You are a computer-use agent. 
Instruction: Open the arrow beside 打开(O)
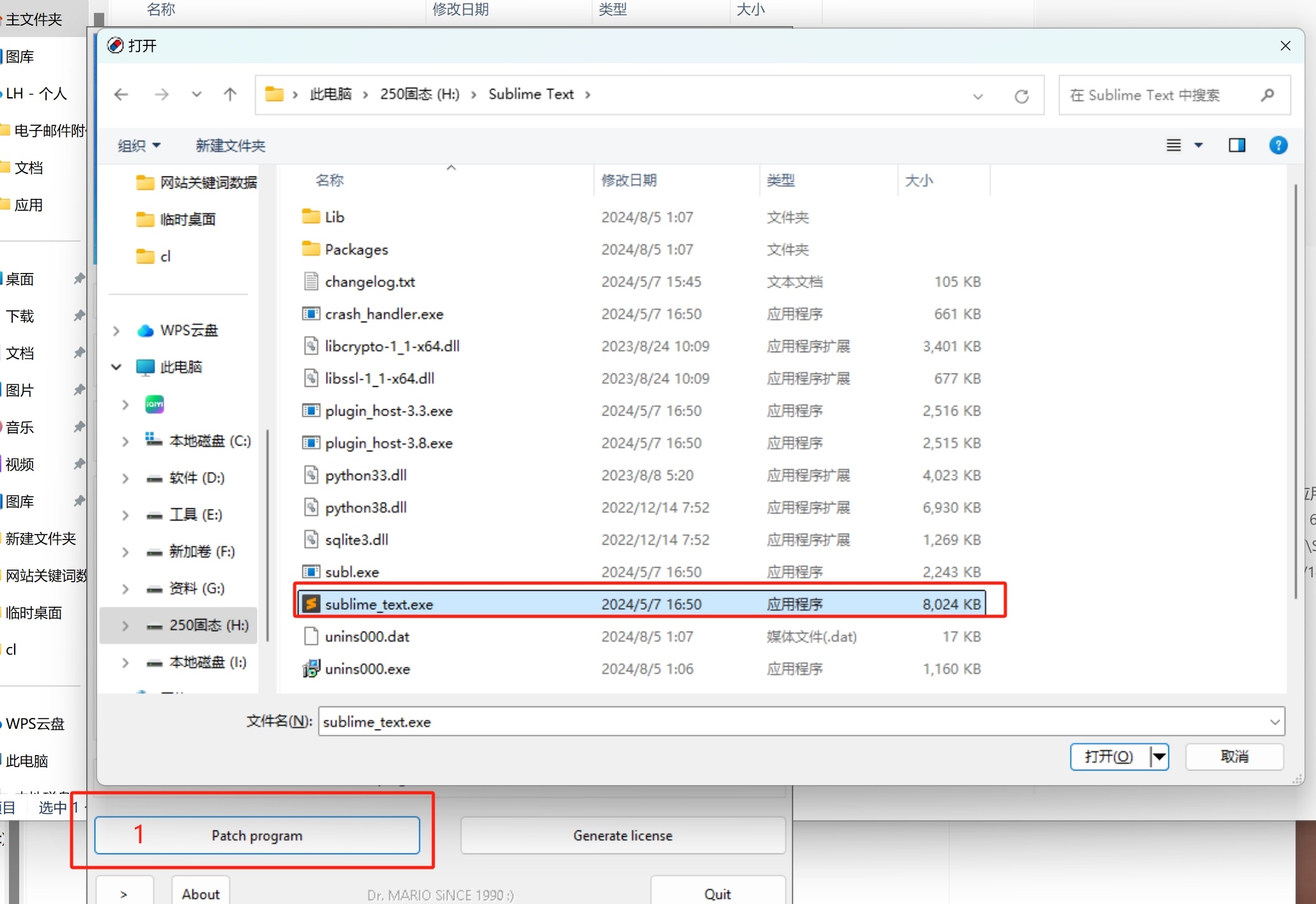(x=1159, y=757)
